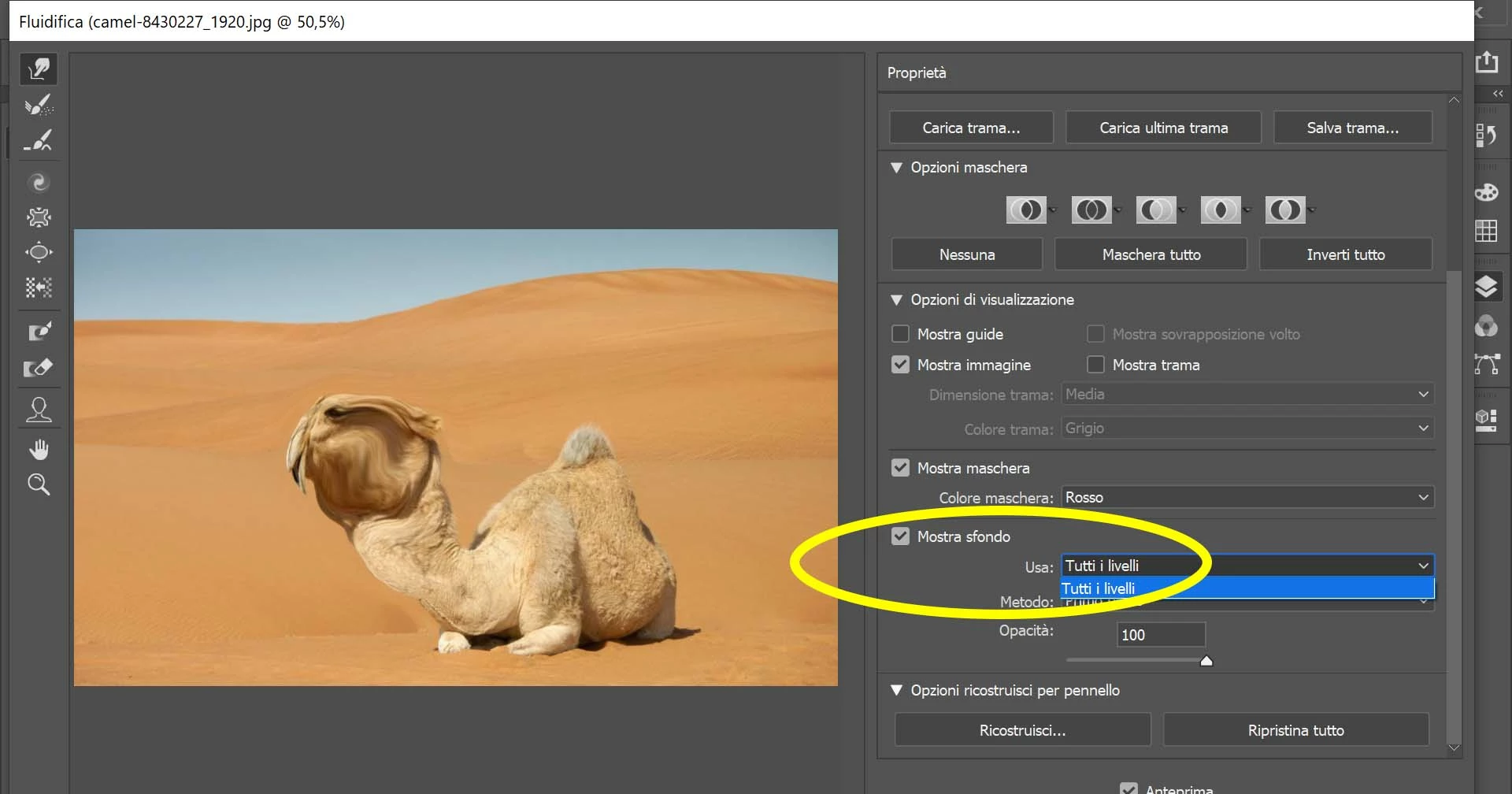Image resolution: width=1512 pixels, height=794 pixels.
Task: Click the Proprietà panel header
Action: 1169,72
